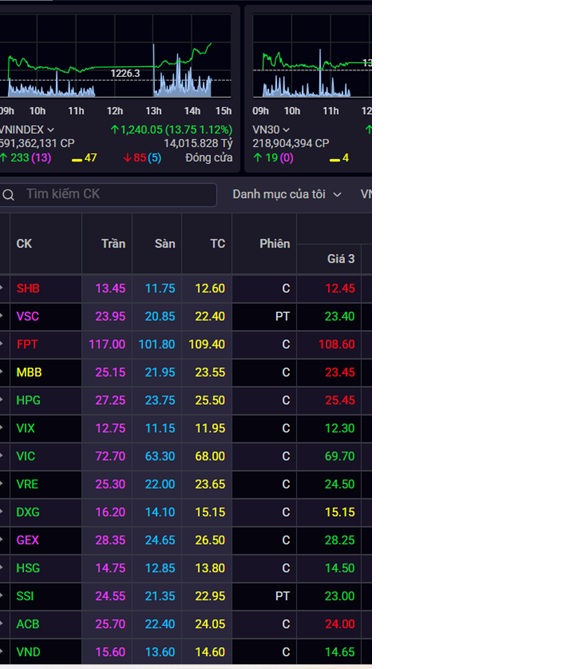Open the FPT stock symbol
Viewport: 570px width, 669px height.
click(27, 344)
